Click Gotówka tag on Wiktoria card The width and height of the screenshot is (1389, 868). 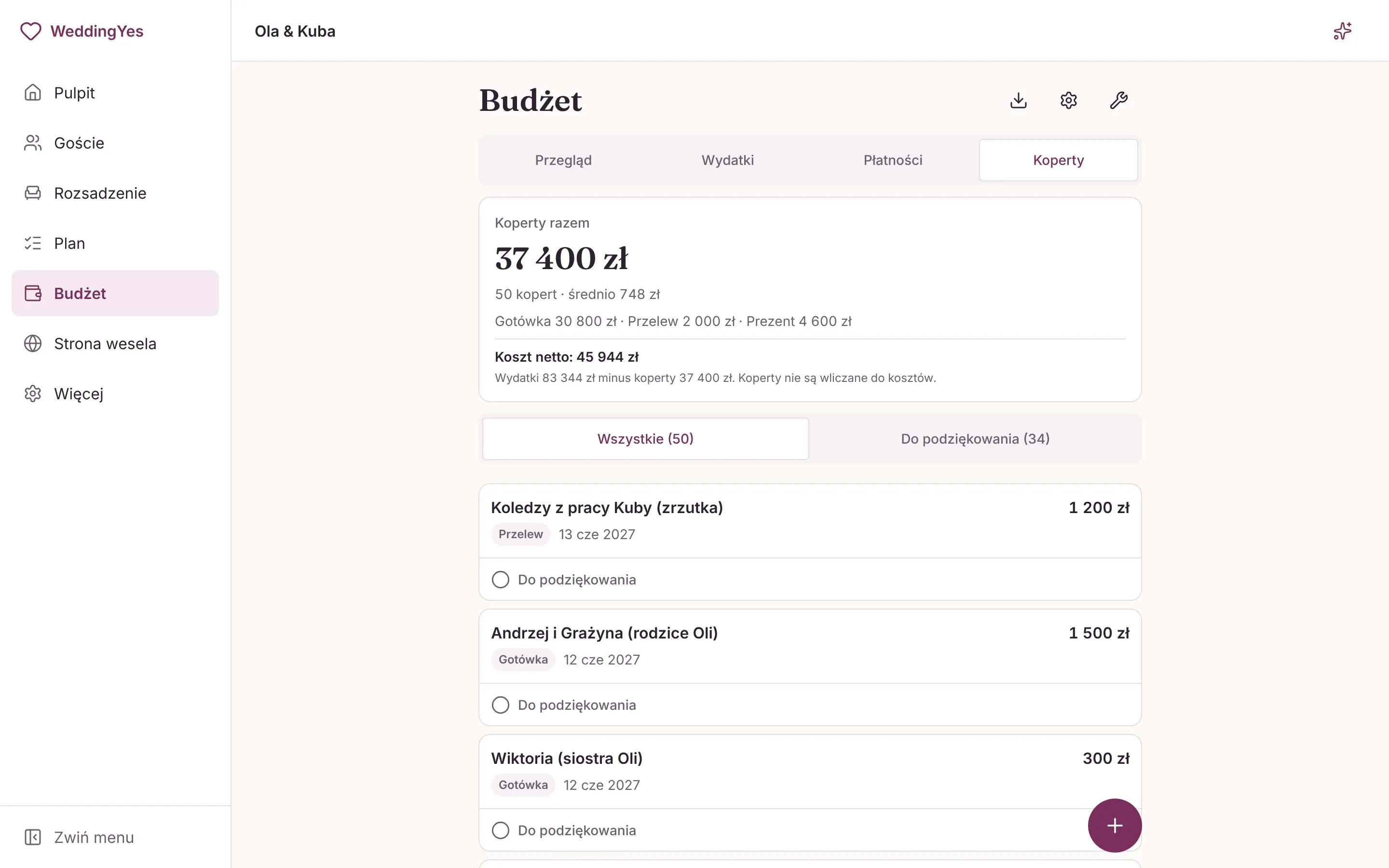point(523,785)
